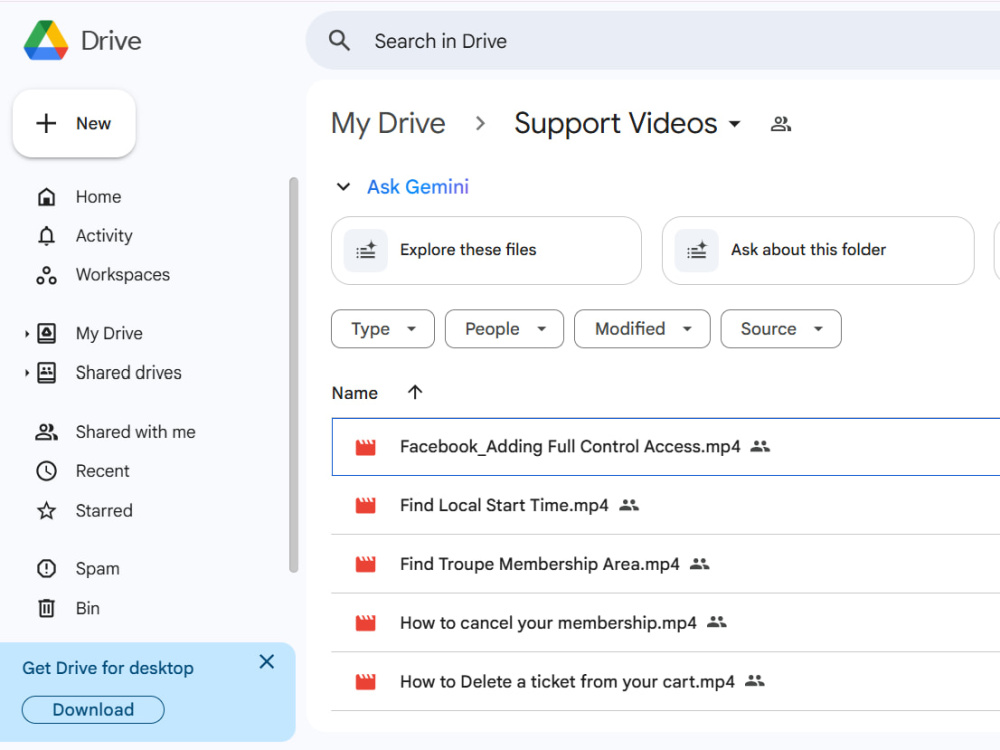Select Find Troupe Membership Area.mp4
Screen dimensions: 1000x750
(x=666, y=564)
